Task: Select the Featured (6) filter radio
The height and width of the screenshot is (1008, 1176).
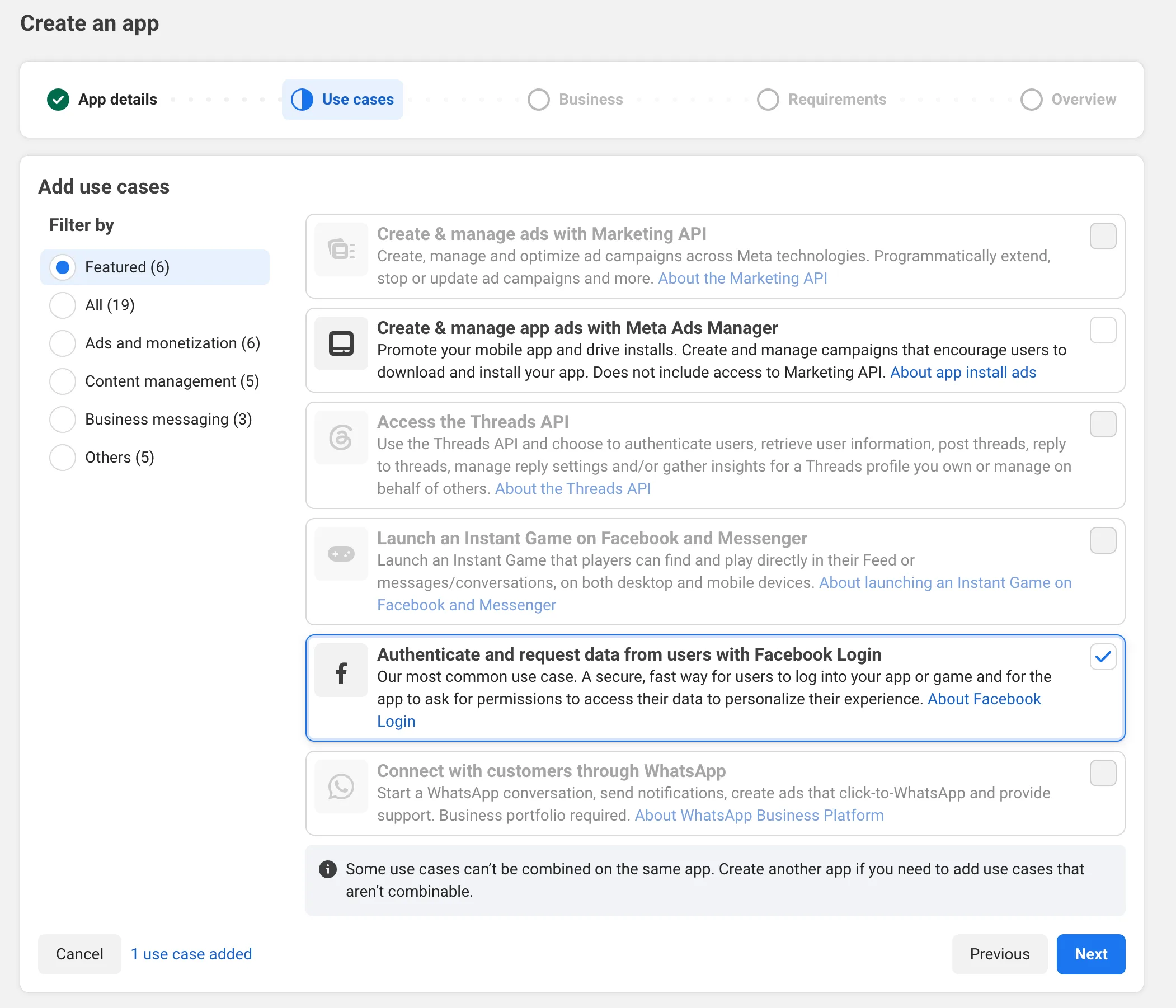Action: 63,267
